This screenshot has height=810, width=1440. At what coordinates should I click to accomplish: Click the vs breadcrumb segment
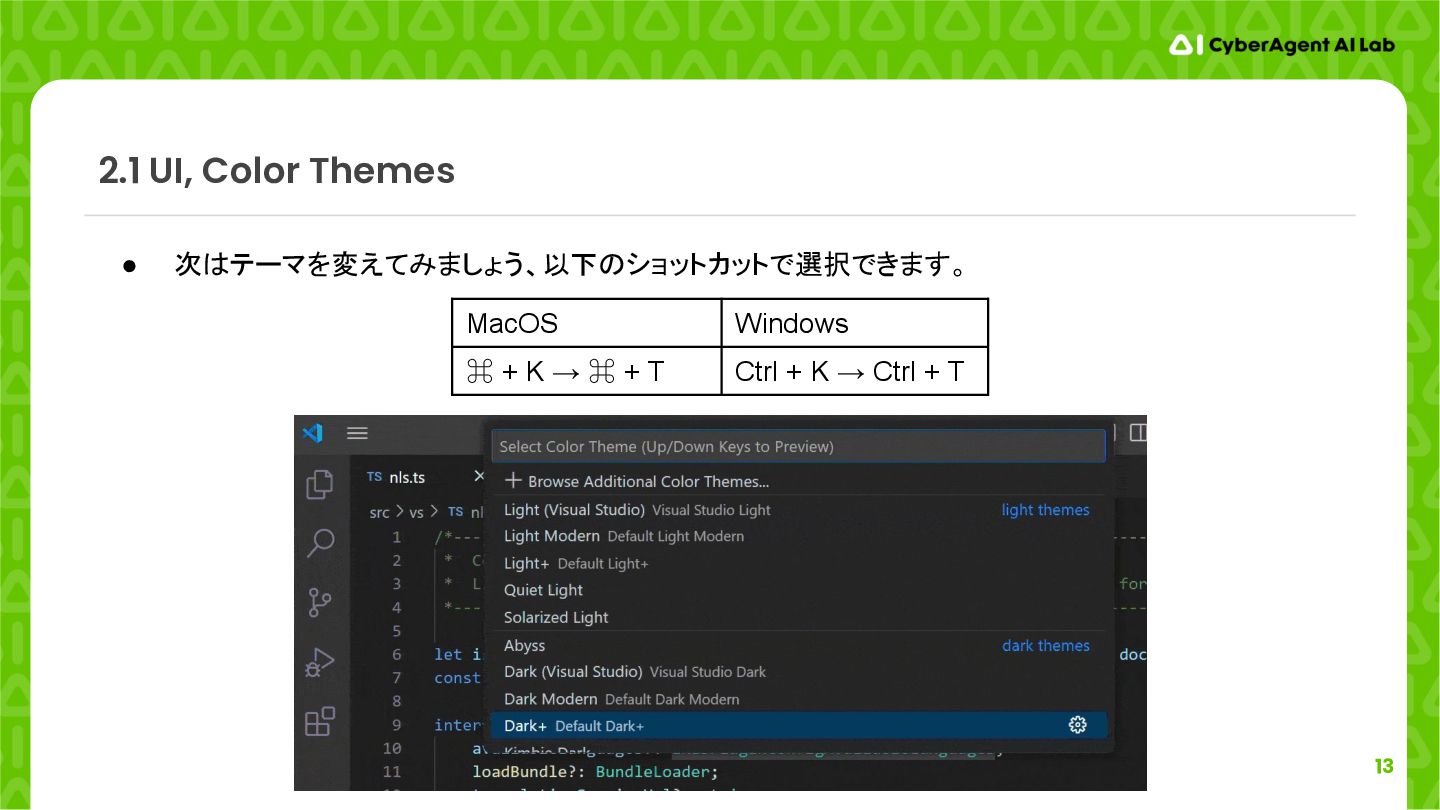point(416,512)
